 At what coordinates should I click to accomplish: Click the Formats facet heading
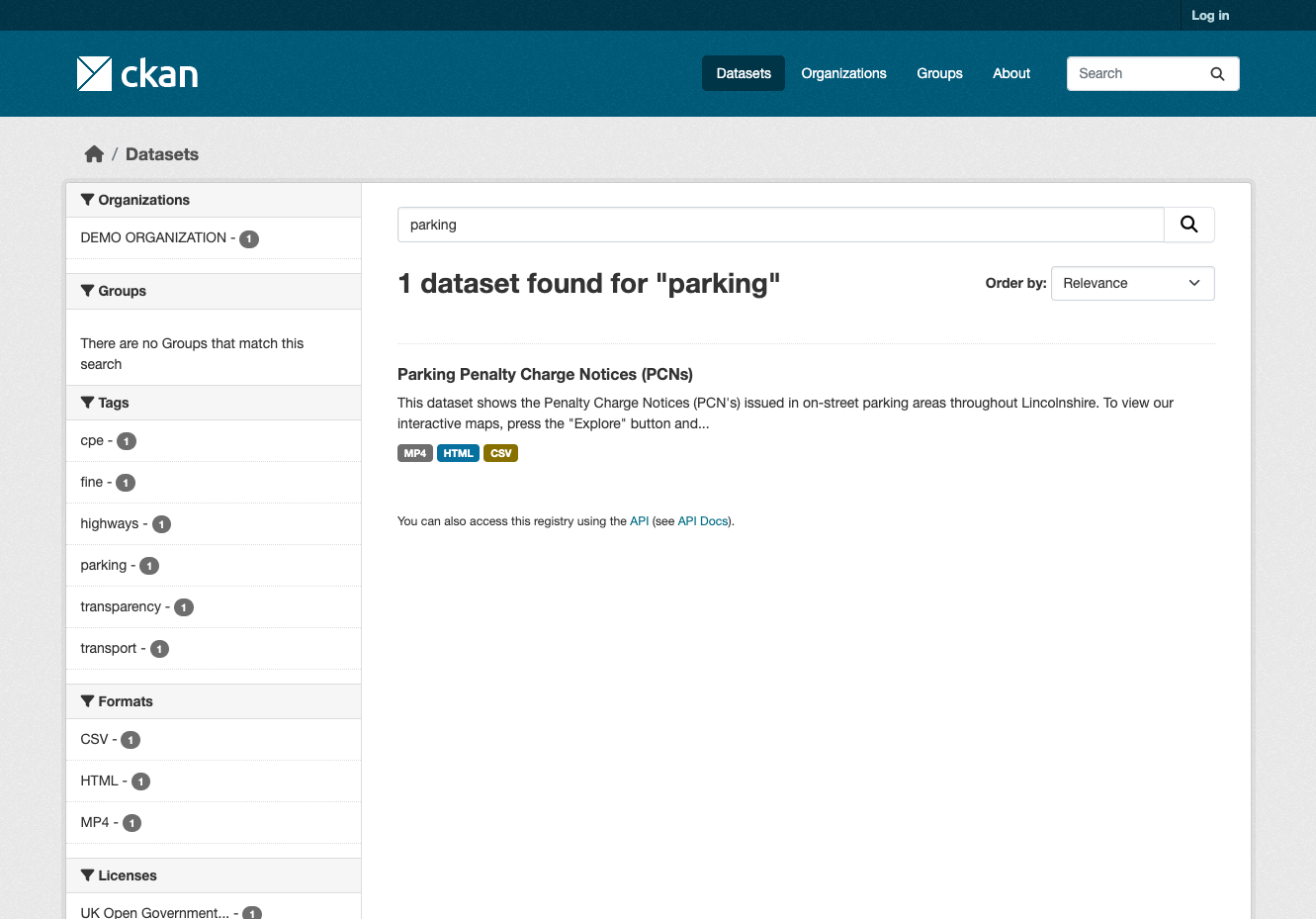(214, 701)
